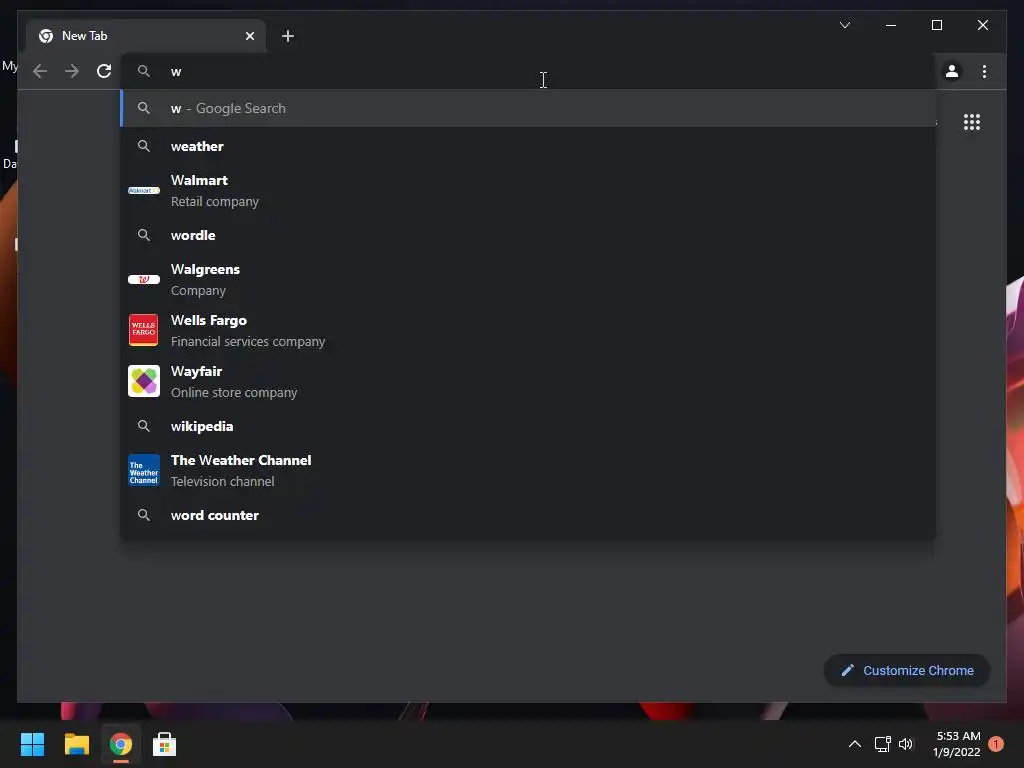The image size is (1024, 768).
Task: Click the network tray icon
Action: (x=882, y=744)
